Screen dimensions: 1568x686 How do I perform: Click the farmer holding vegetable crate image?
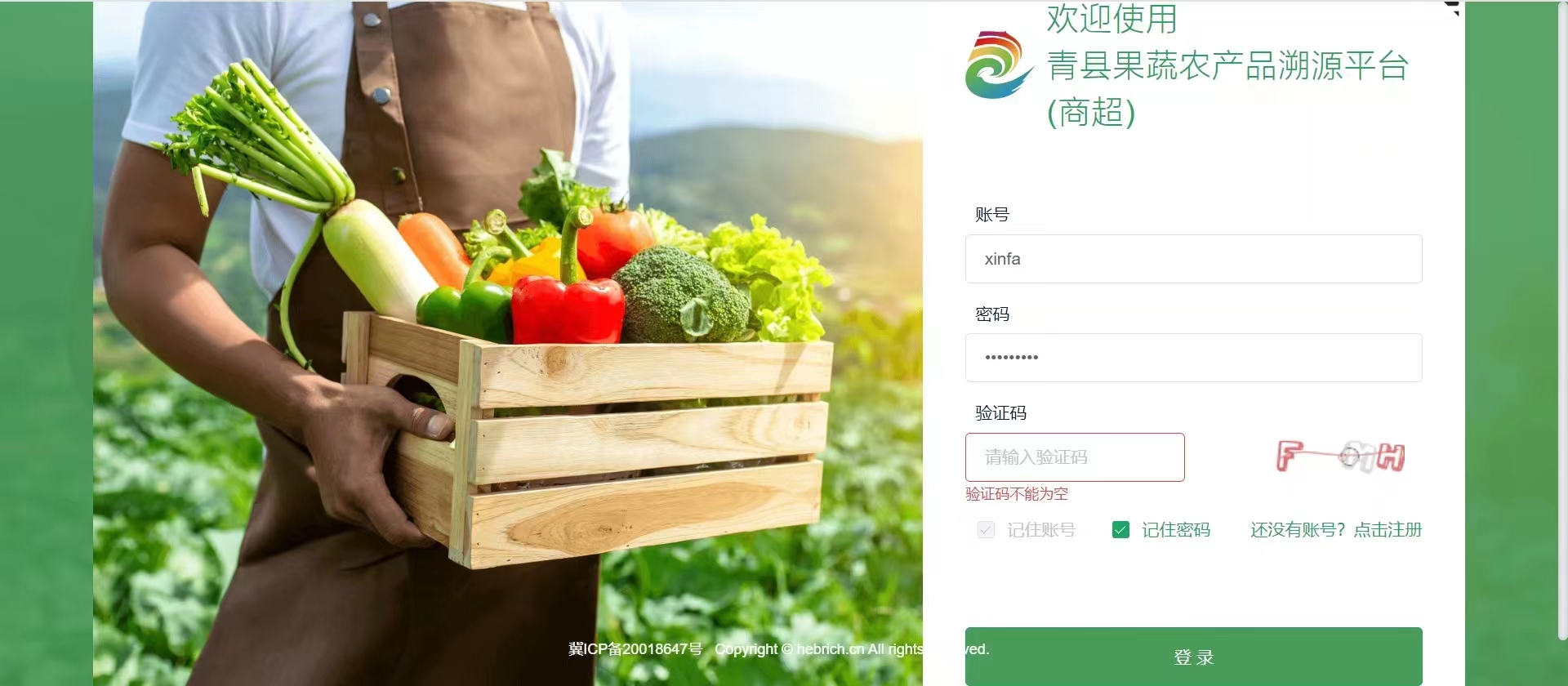[x=508, y=343]
